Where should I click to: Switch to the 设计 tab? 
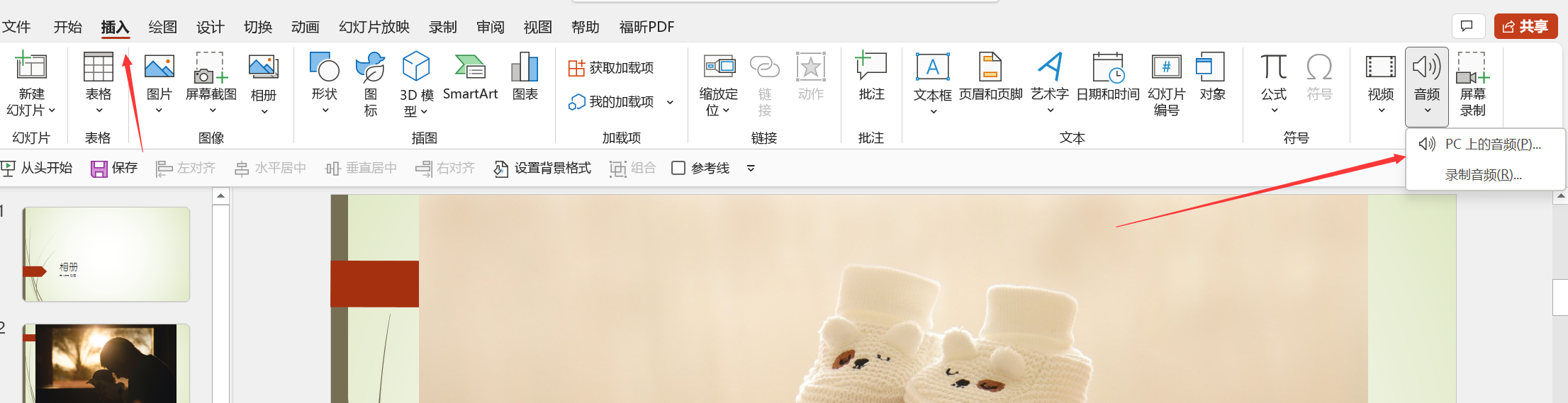coord(210,27)
